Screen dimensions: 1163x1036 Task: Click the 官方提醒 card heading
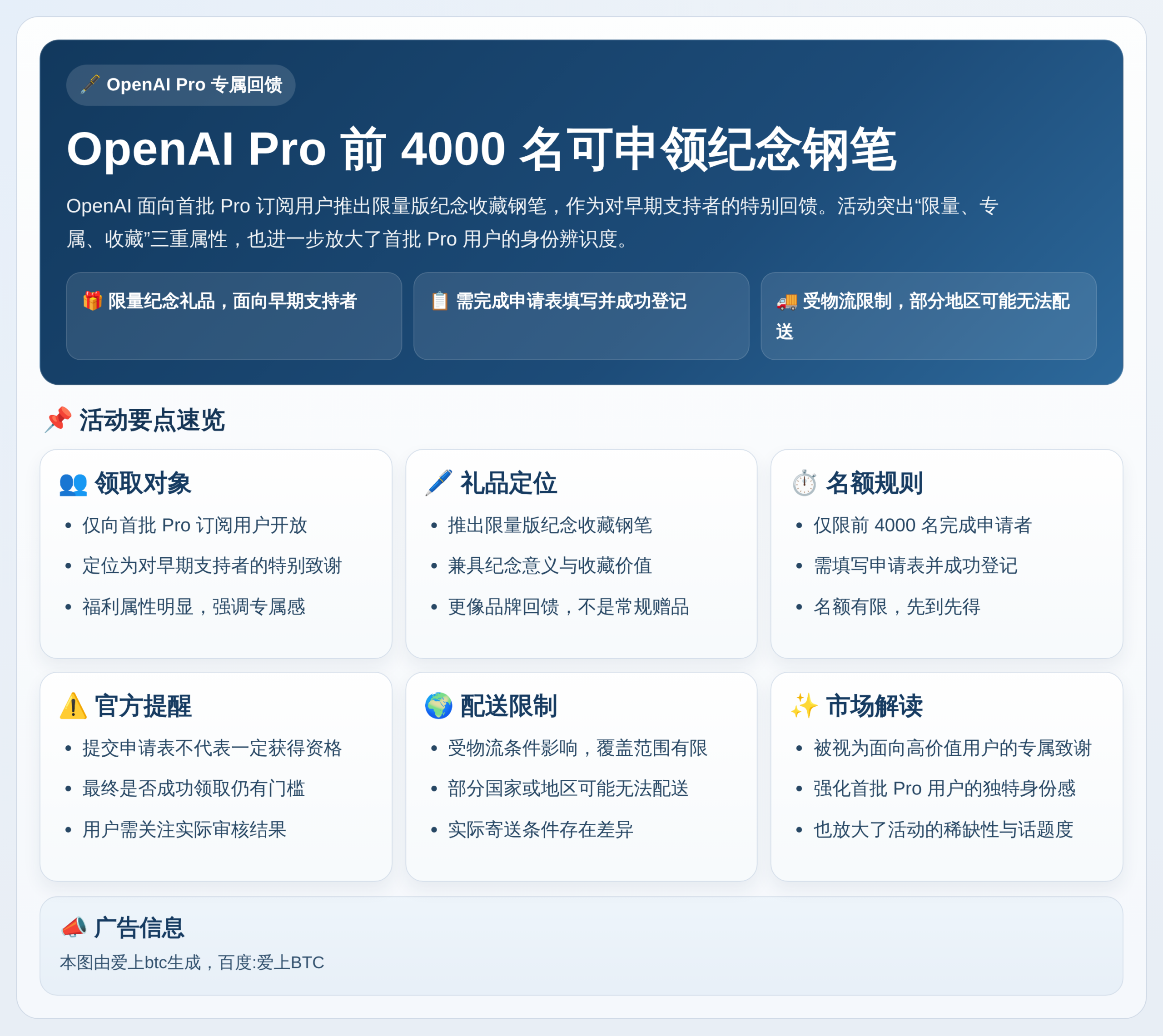click(x=143, y=706)
